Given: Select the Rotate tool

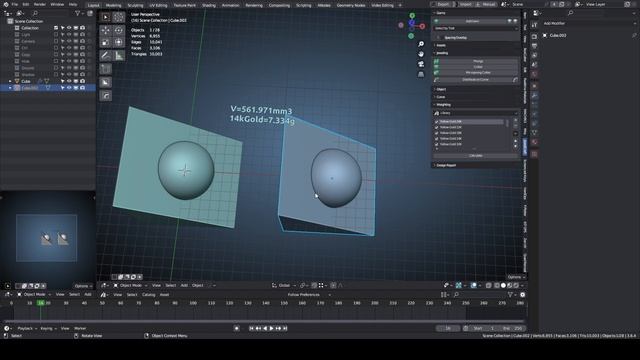Looking at the screenshot, I should point(119,30).
